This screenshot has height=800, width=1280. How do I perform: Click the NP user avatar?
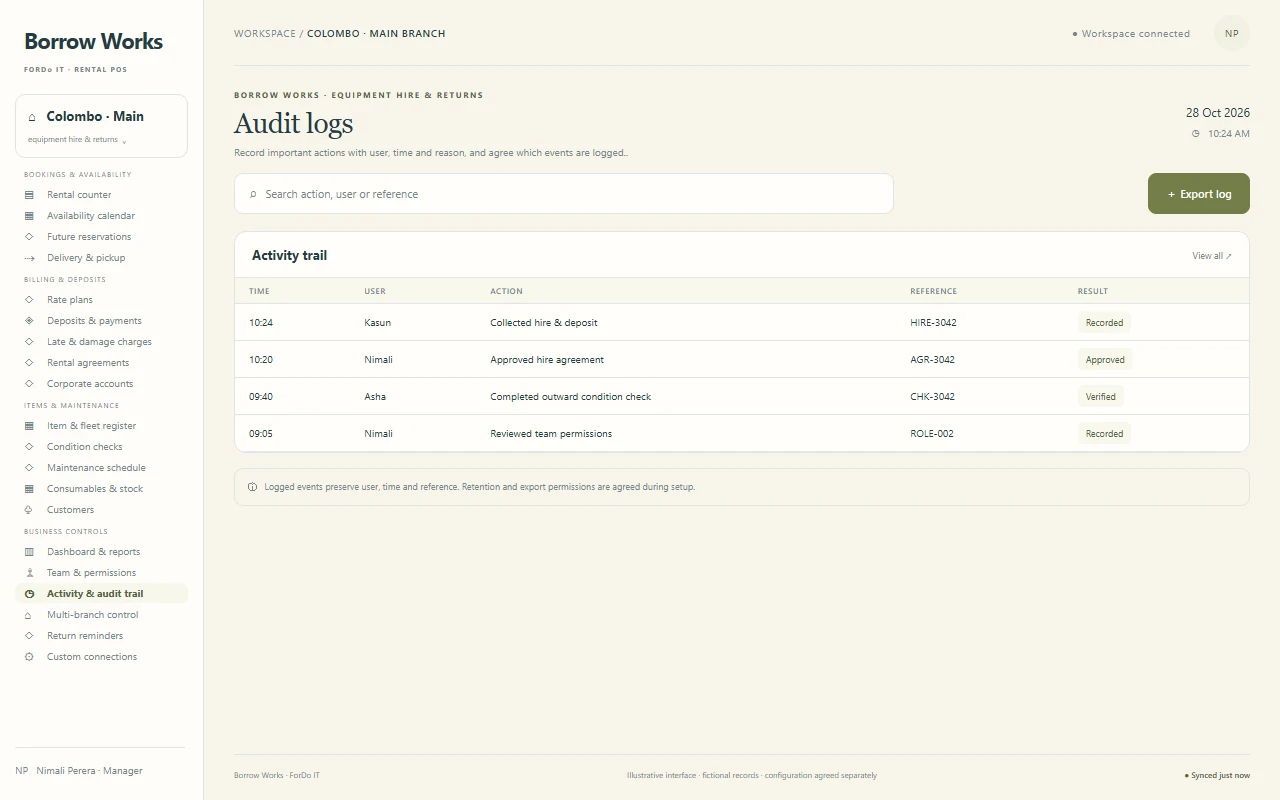[1232, 33]
